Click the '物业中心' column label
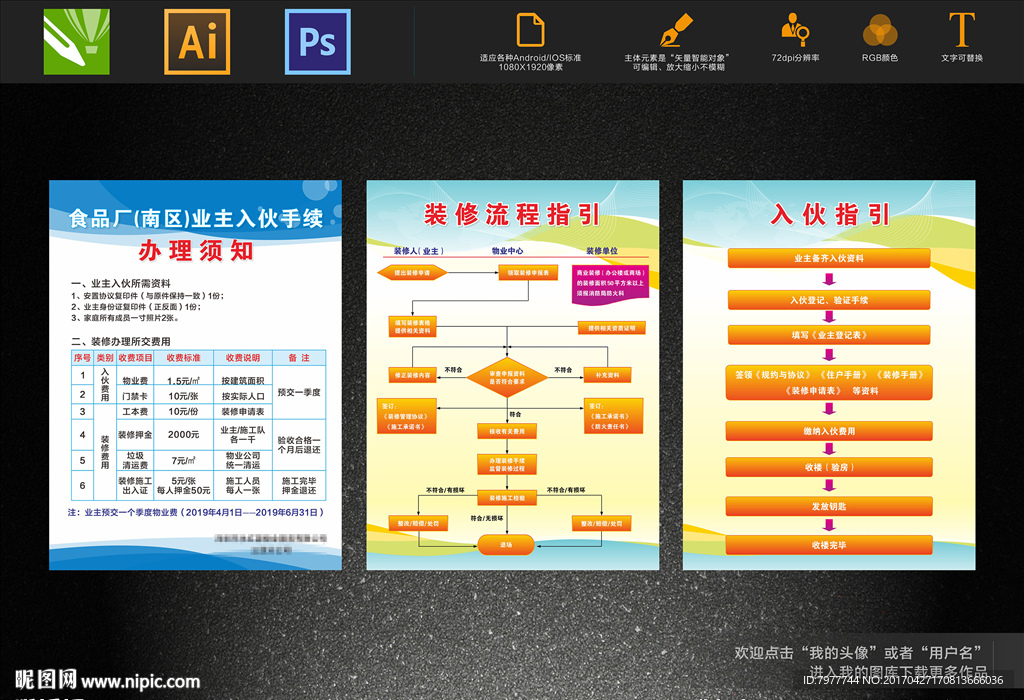The width and height of the screenshot is (1024, 700). (x=507, y=251)
